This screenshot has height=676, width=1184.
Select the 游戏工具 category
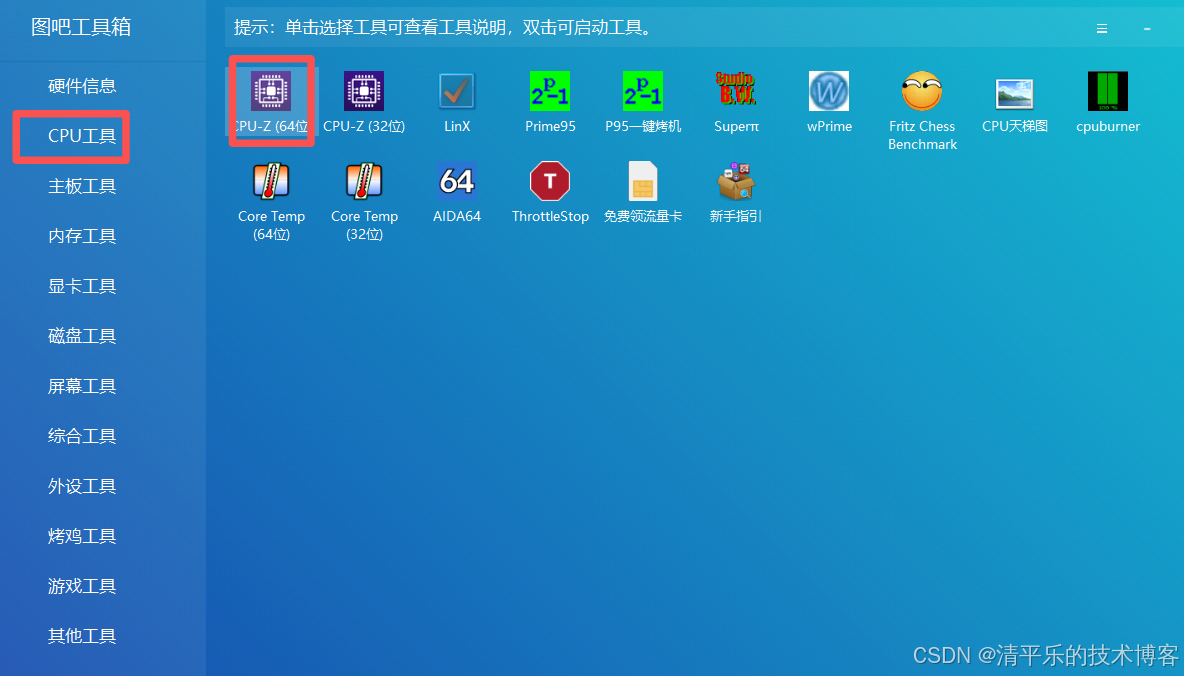tap(82, 586)
